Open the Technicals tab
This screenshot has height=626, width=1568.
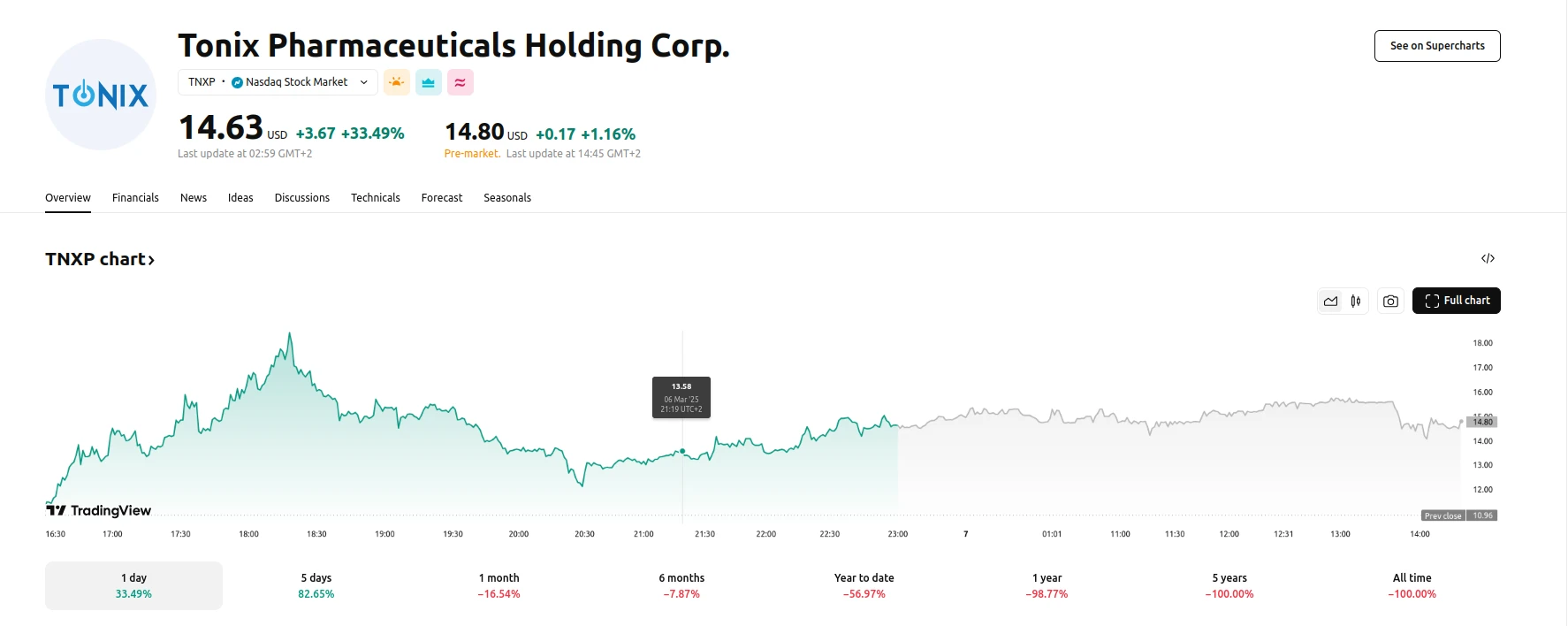(x=375, y=197)
